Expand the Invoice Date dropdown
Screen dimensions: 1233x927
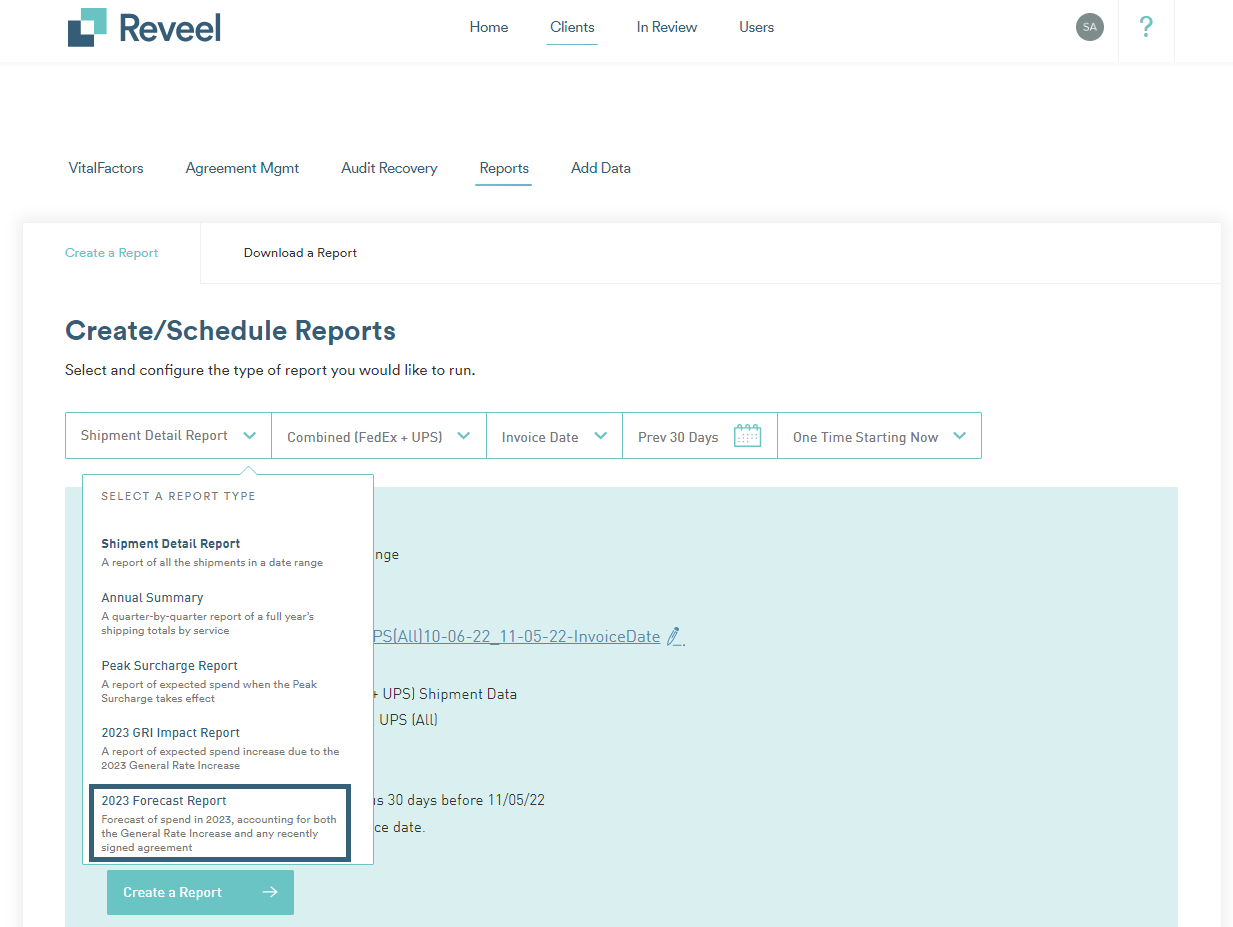(x=554, y=435)
